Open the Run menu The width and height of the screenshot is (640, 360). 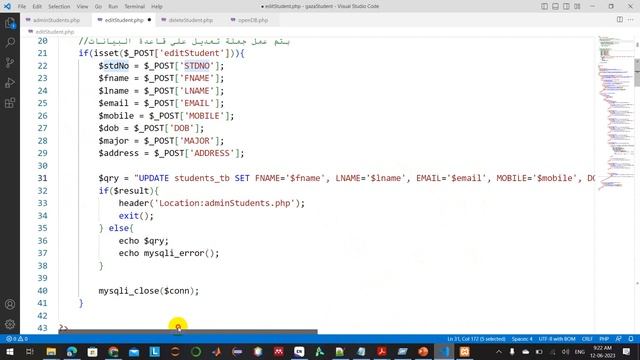(113, 6)
